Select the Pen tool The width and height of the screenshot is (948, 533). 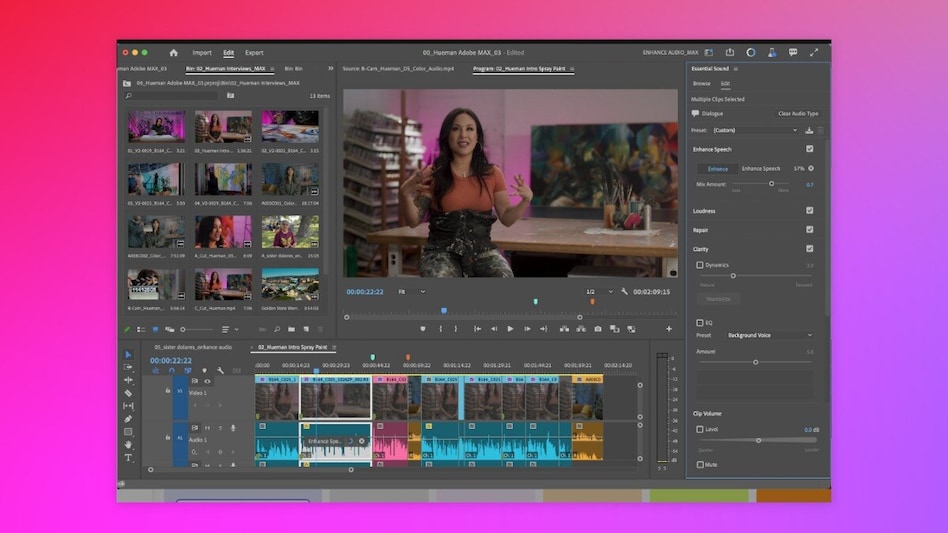pos(128,419)
